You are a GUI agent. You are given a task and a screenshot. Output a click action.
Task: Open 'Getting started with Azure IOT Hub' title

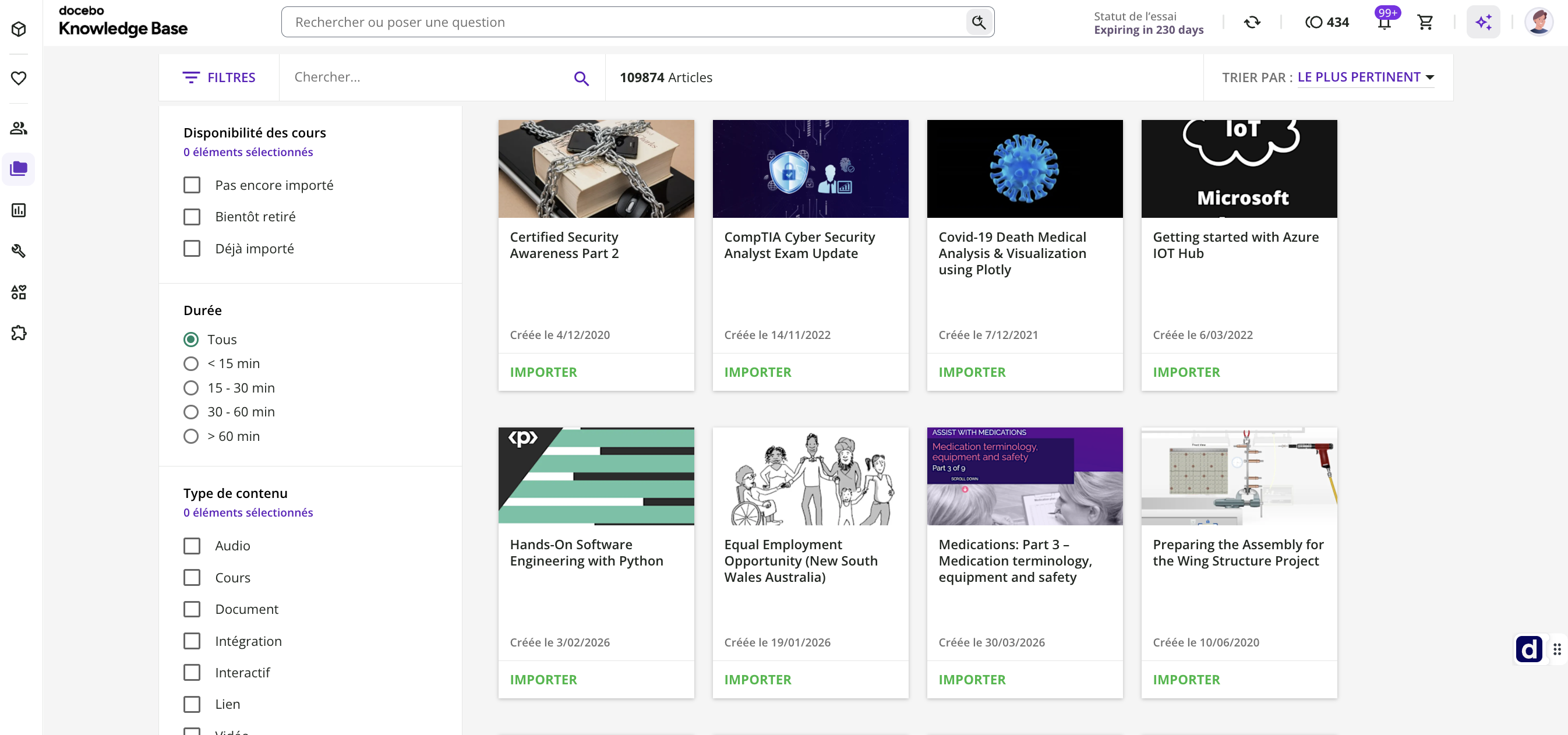click(x=1235, y=245)
